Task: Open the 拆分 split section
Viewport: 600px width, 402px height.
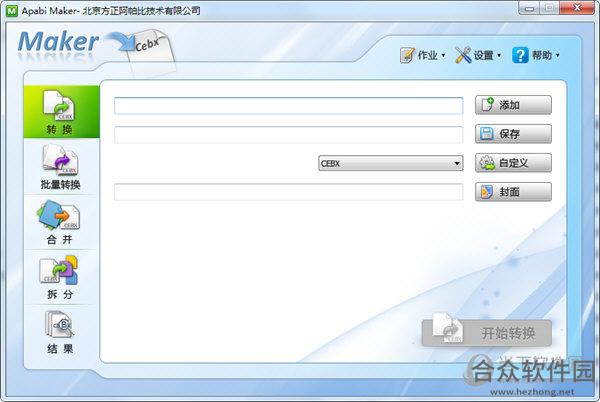Action: click(x=60, y=277)
